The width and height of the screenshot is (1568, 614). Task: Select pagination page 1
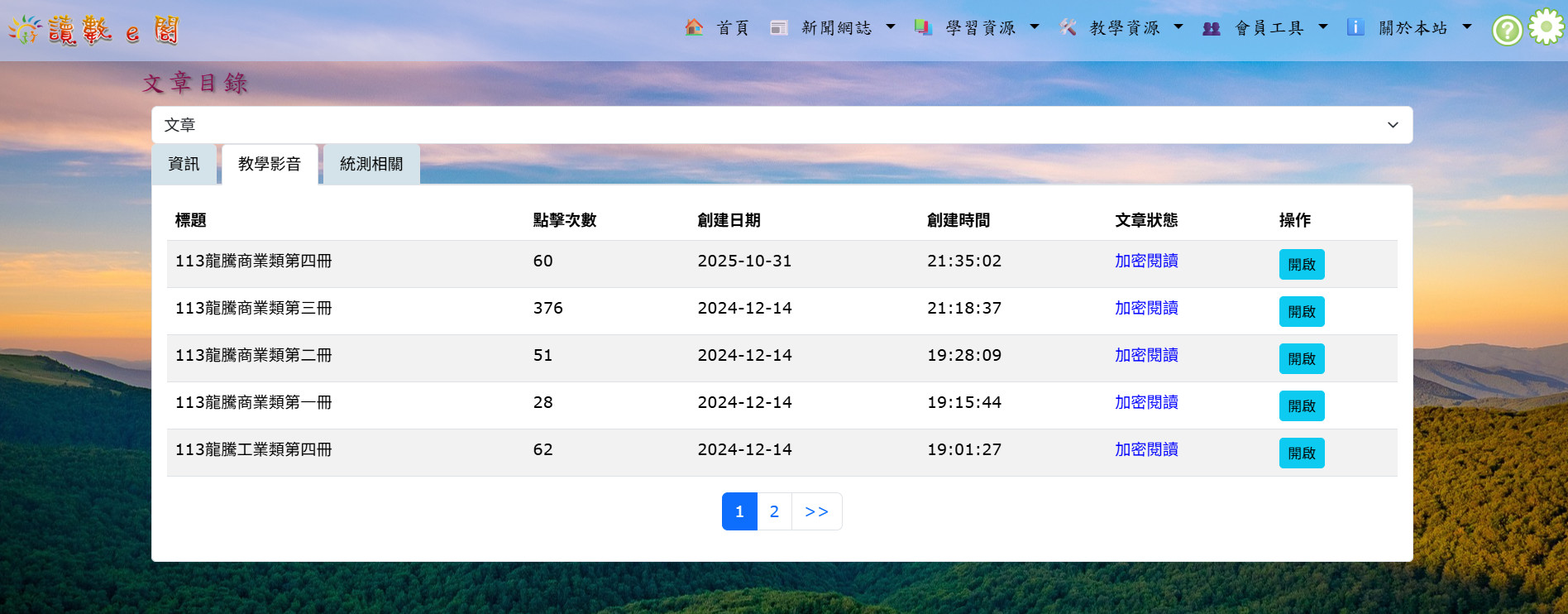739,511
